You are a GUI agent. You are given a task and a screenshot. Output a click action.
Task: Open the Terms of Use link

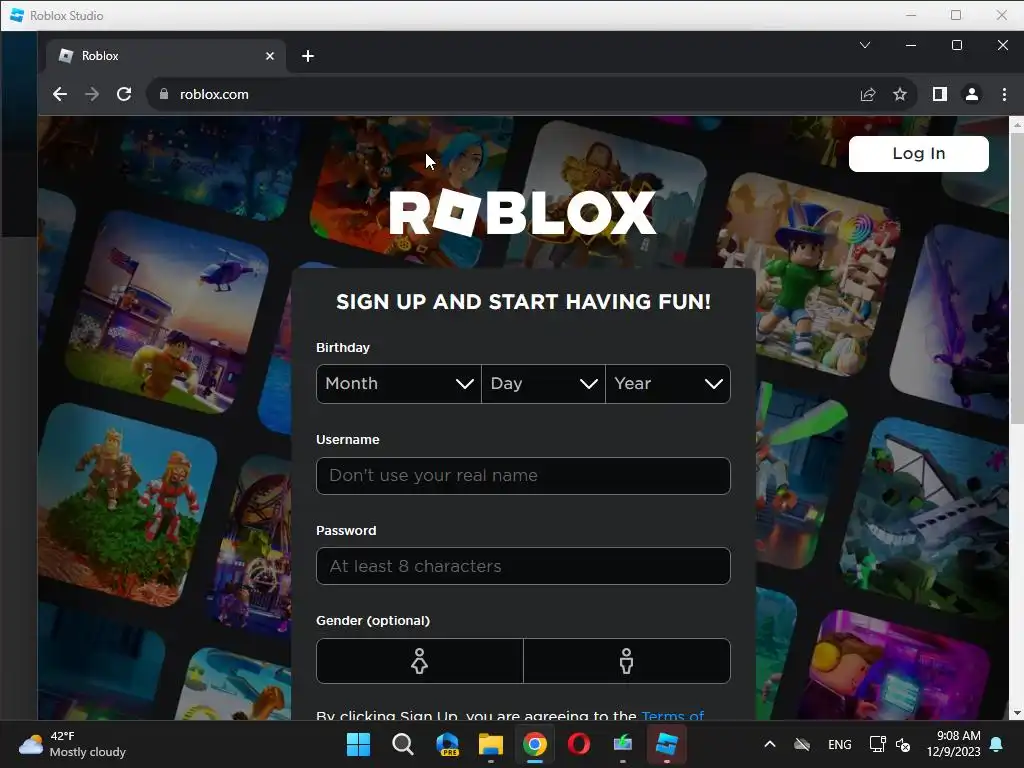pyautogui.click(x=673, y=715)
